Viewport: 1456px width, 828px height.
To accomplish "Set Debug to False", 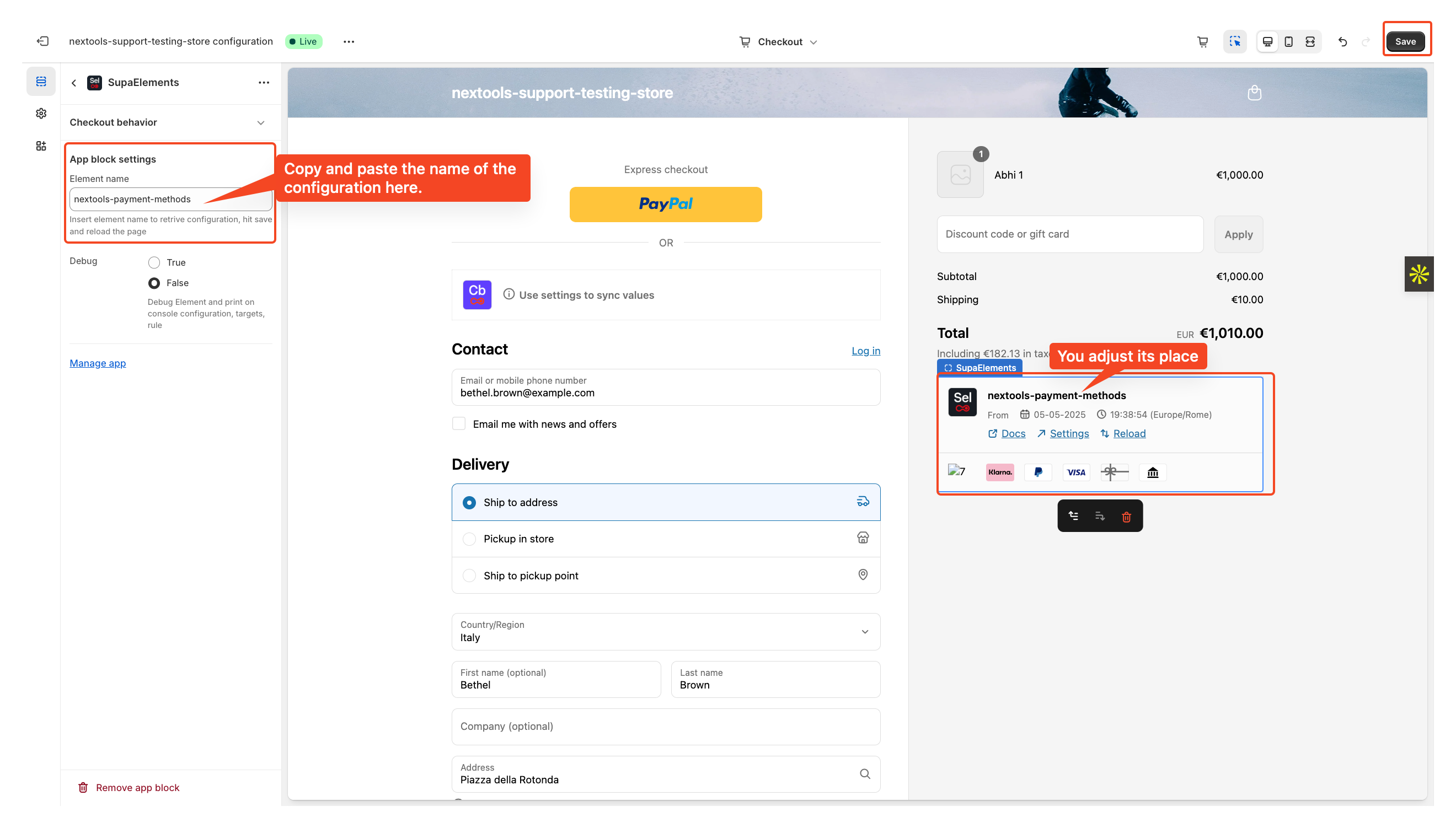I will tap(154, 283).
